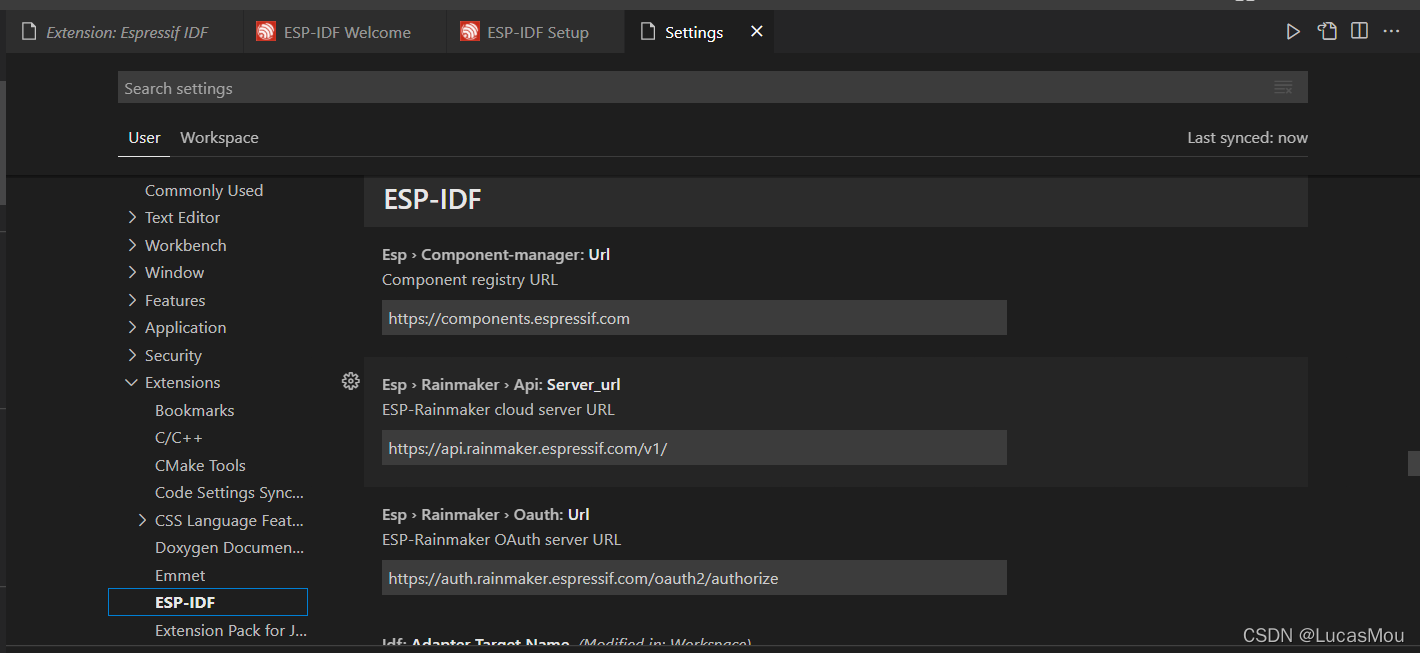The image size is (1420, 653).
Task: Select ESP-IDF in settings tree
Action: [208, 602]
